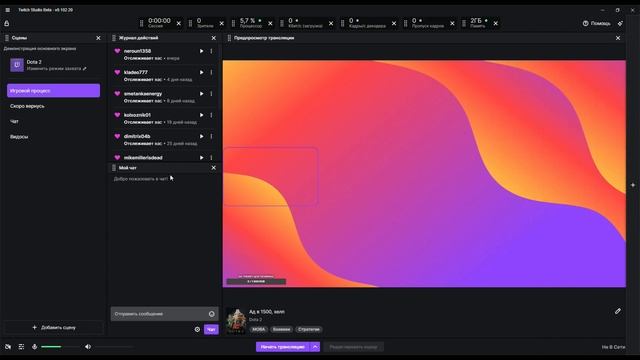Click the Мой чат drag handle

coord(114,168)
